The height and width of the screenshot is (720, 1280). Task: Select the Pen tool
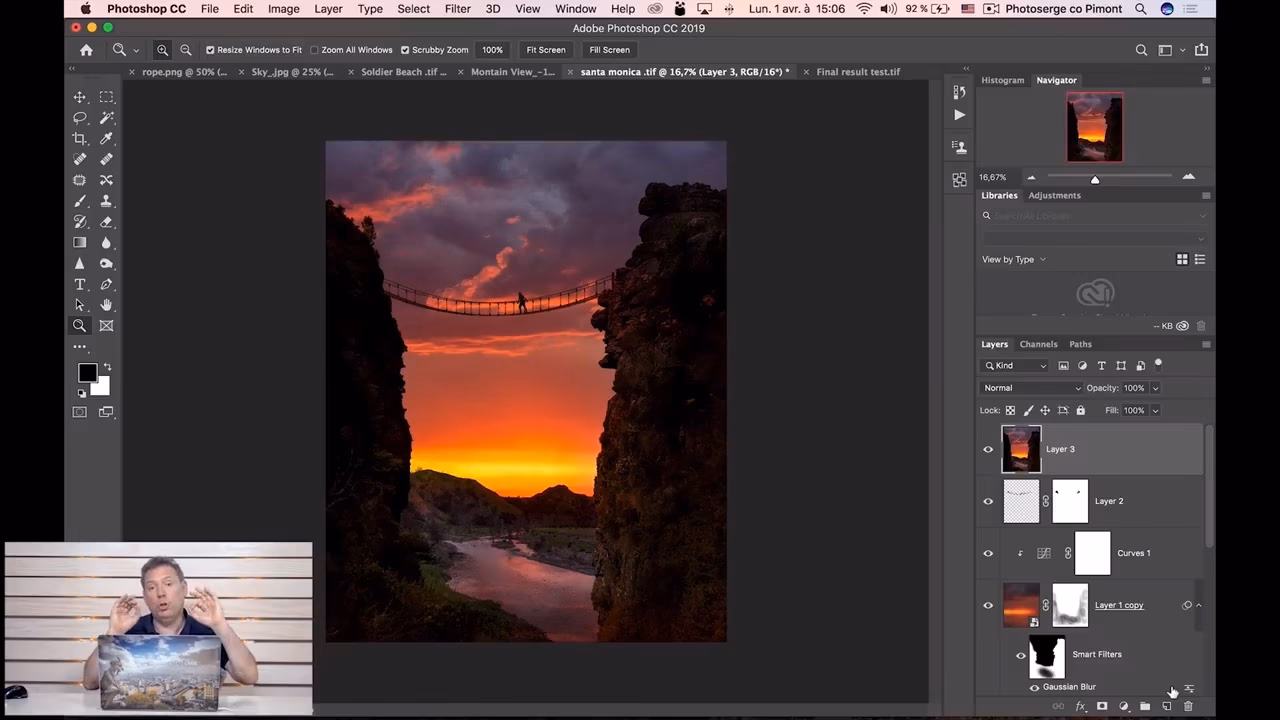click(106, 284)
